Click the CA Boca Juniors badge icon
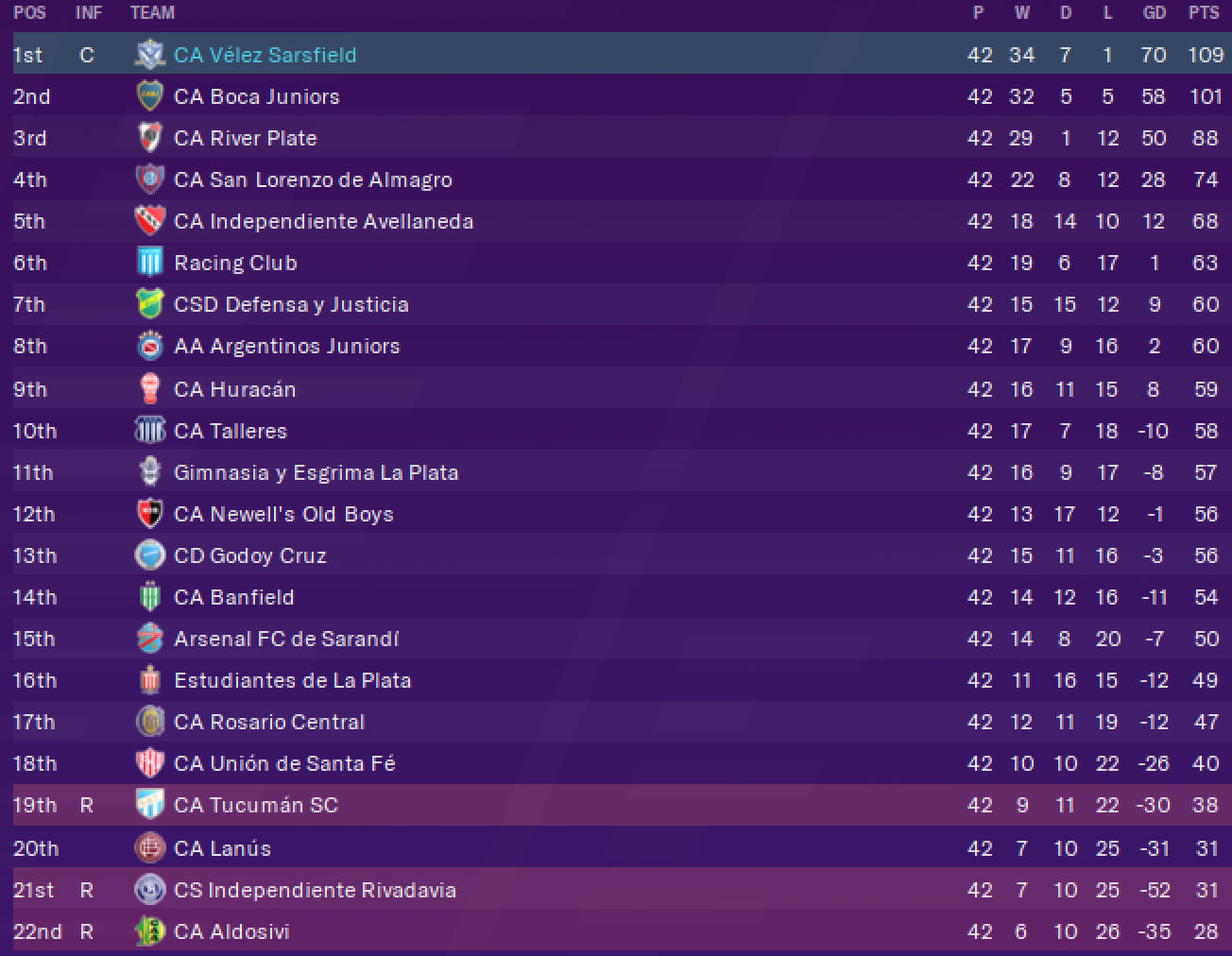The height and width of the screenshot is (956, 1232). pyautogui.click(x=149, y=96)
